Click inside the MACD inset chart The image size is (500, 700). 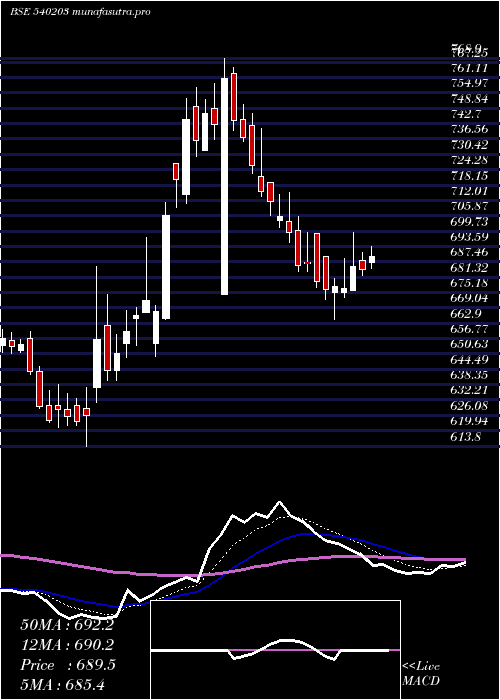[x=275, y=650]
